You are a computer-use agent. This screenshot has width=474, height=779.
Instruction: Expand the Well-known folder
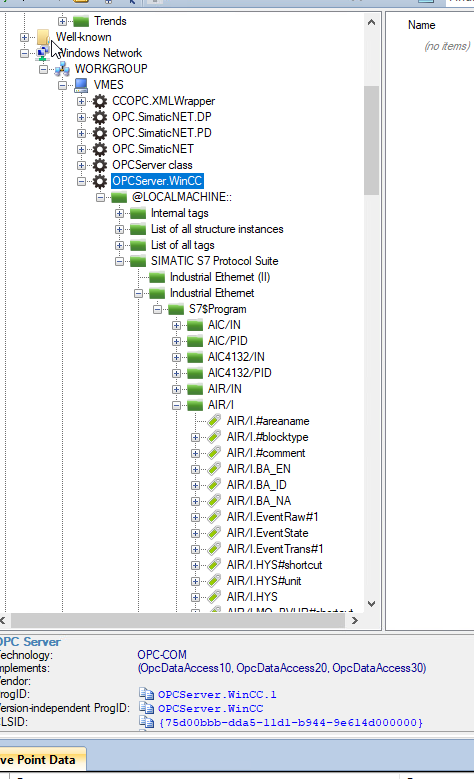24,37
